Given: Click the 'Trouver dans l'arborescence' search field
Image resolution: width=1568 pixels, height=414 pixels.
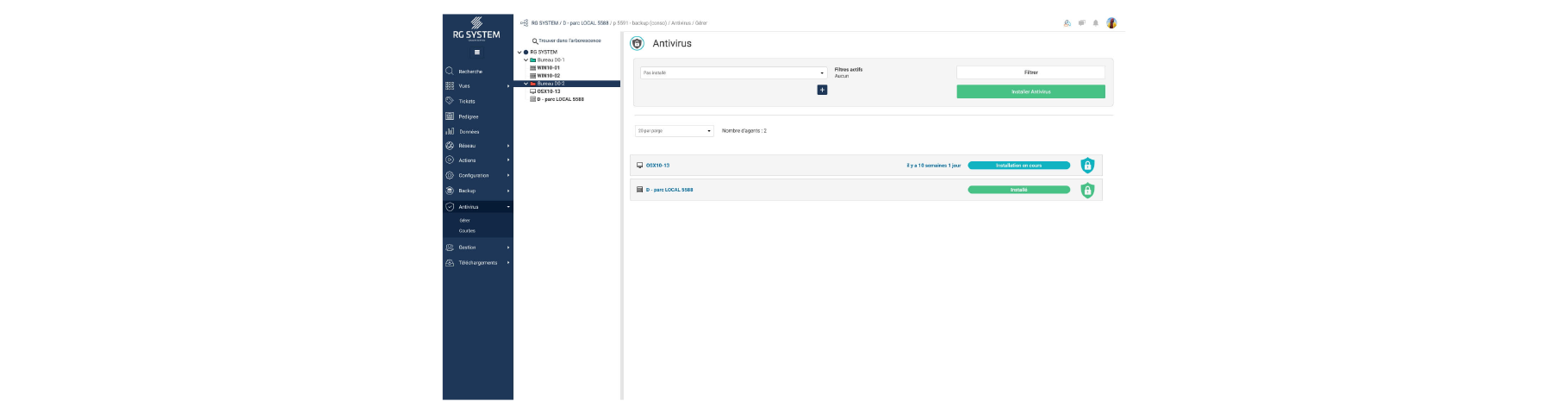Looking at the screenshot, I should click(x=569, y=41).
